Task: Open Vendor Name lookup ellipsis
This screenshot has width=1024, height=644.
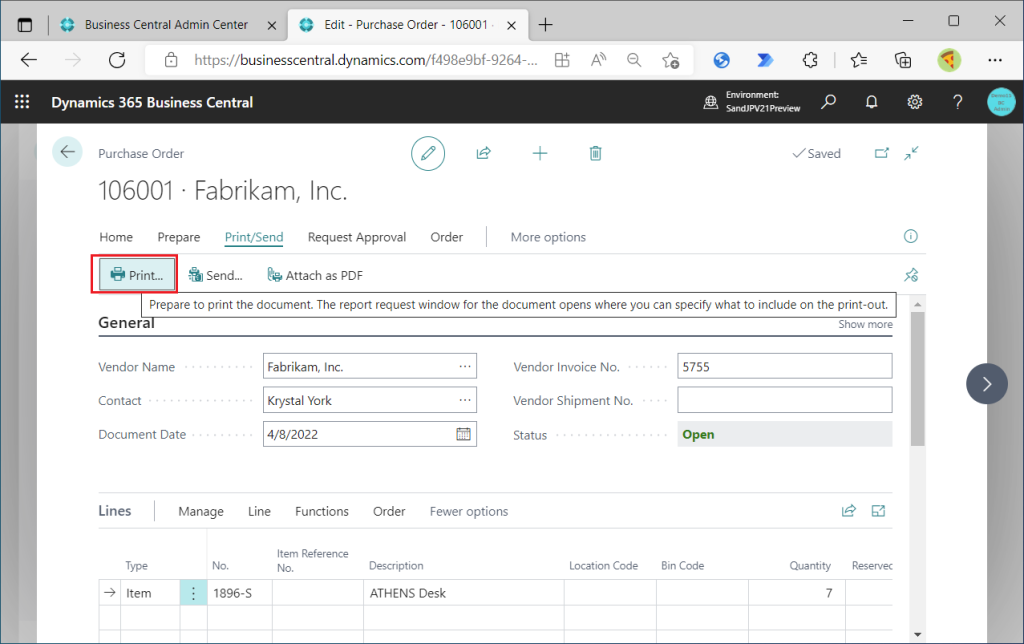Action: (465, 366)
